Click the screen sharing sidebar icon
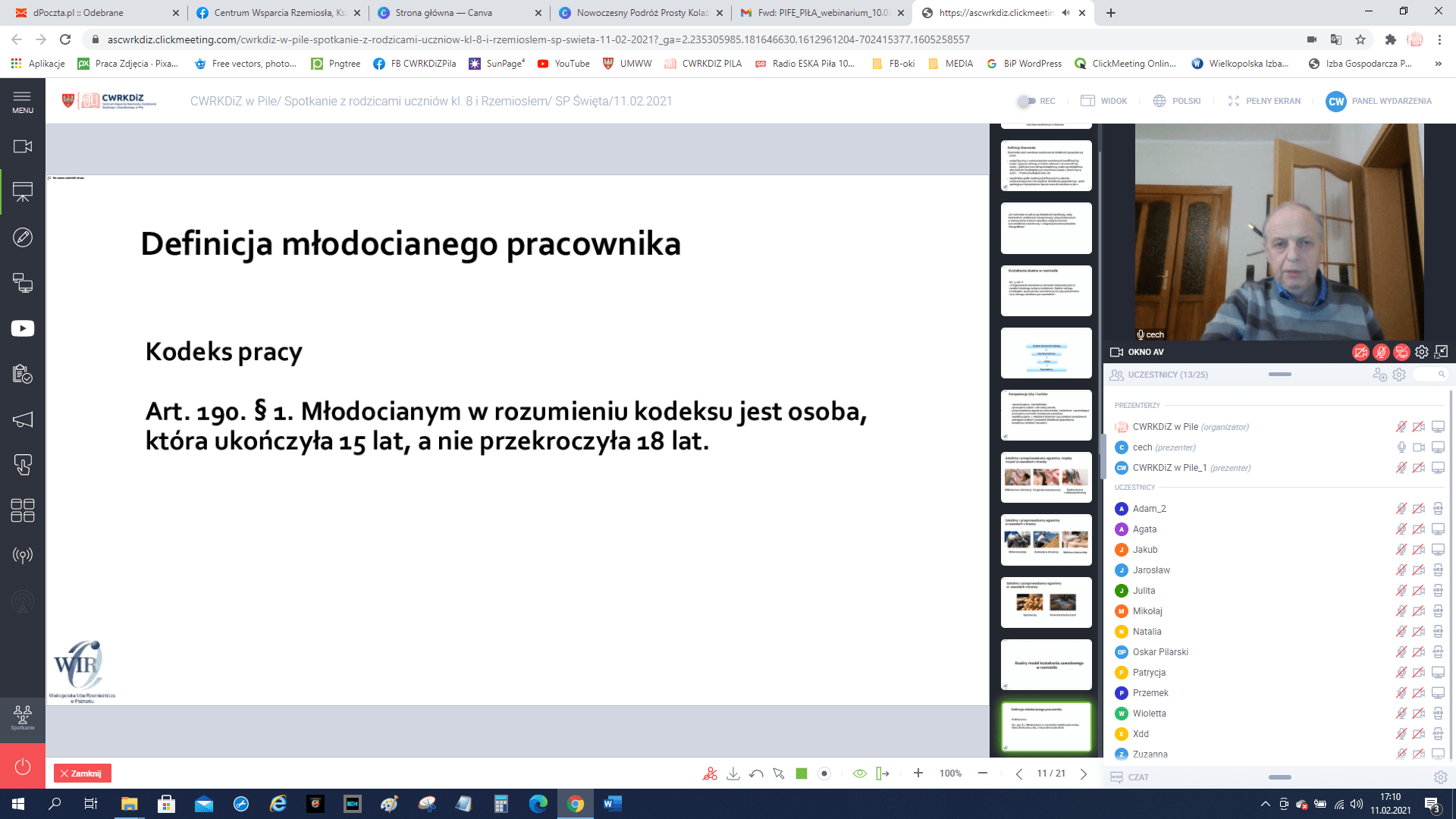 tap(23, 283)
